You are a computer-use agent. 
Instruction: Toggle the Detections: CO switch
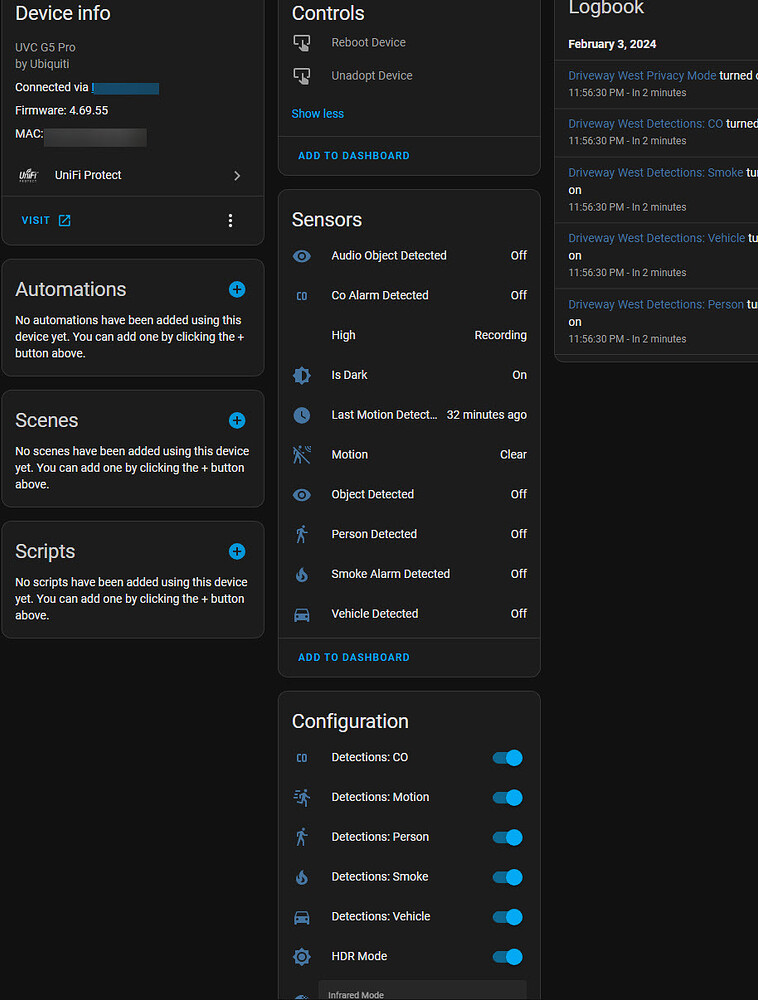coord(507,758)
